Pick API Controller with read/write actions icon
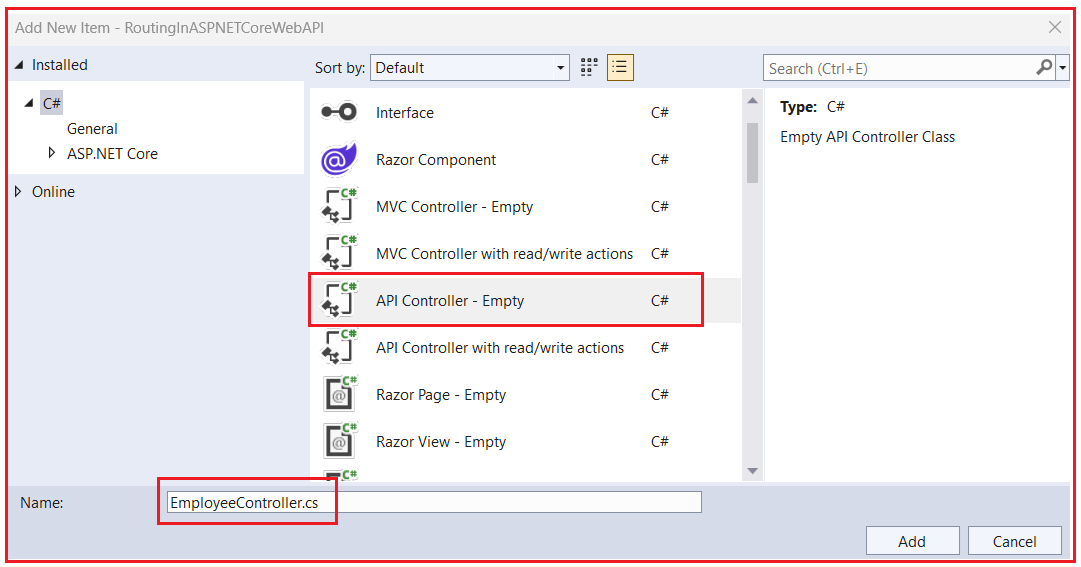This screenshot has height=567, width=1081. [x=339, y=347]
